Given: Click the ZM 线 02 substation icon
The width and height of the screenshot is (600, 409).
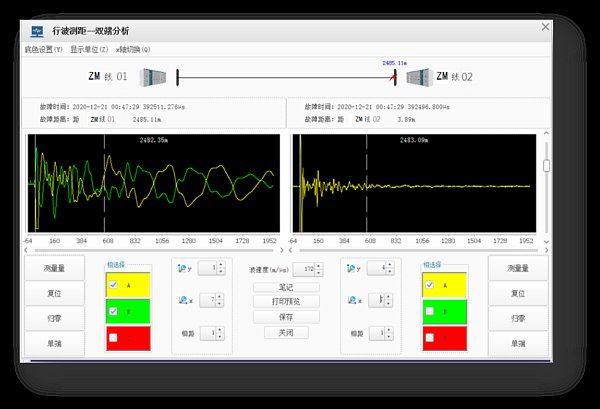Looking at the screenshot, I should tap(419, 76).
